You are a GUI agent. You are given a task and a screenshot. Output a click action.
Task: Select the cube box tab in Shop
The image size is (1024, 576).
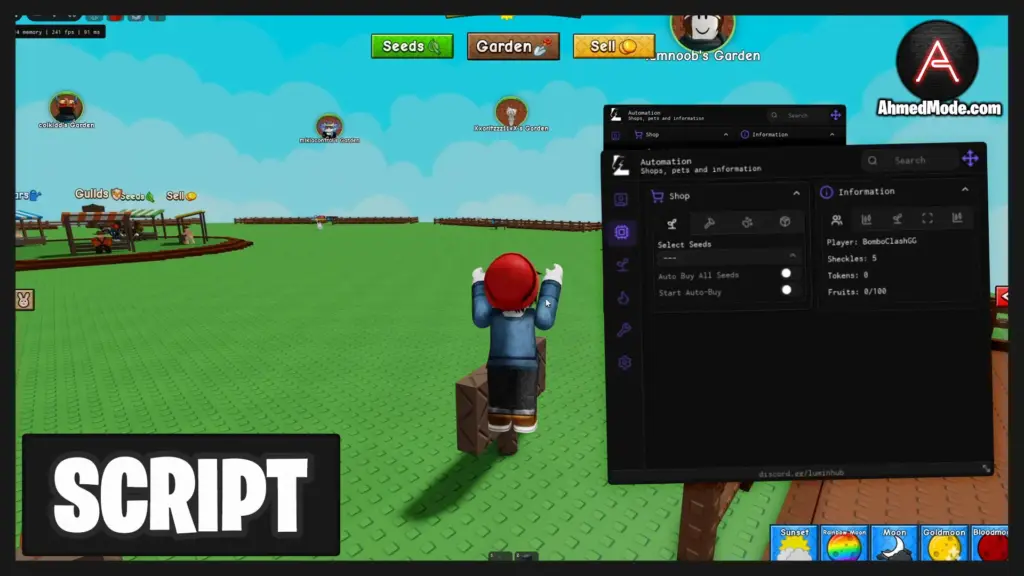785,221
